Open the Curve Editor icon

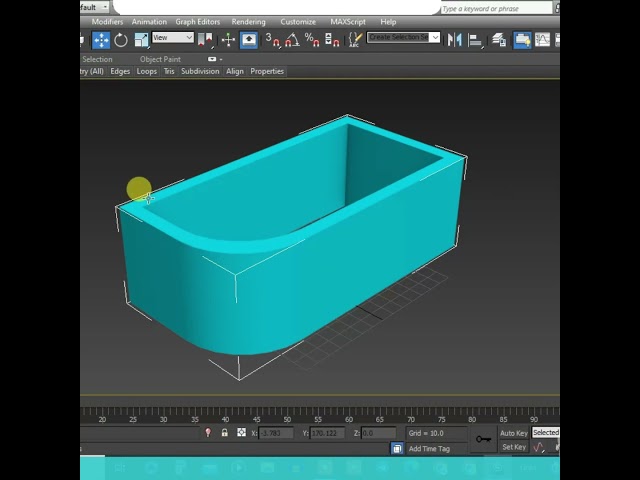tap(542, 40)
